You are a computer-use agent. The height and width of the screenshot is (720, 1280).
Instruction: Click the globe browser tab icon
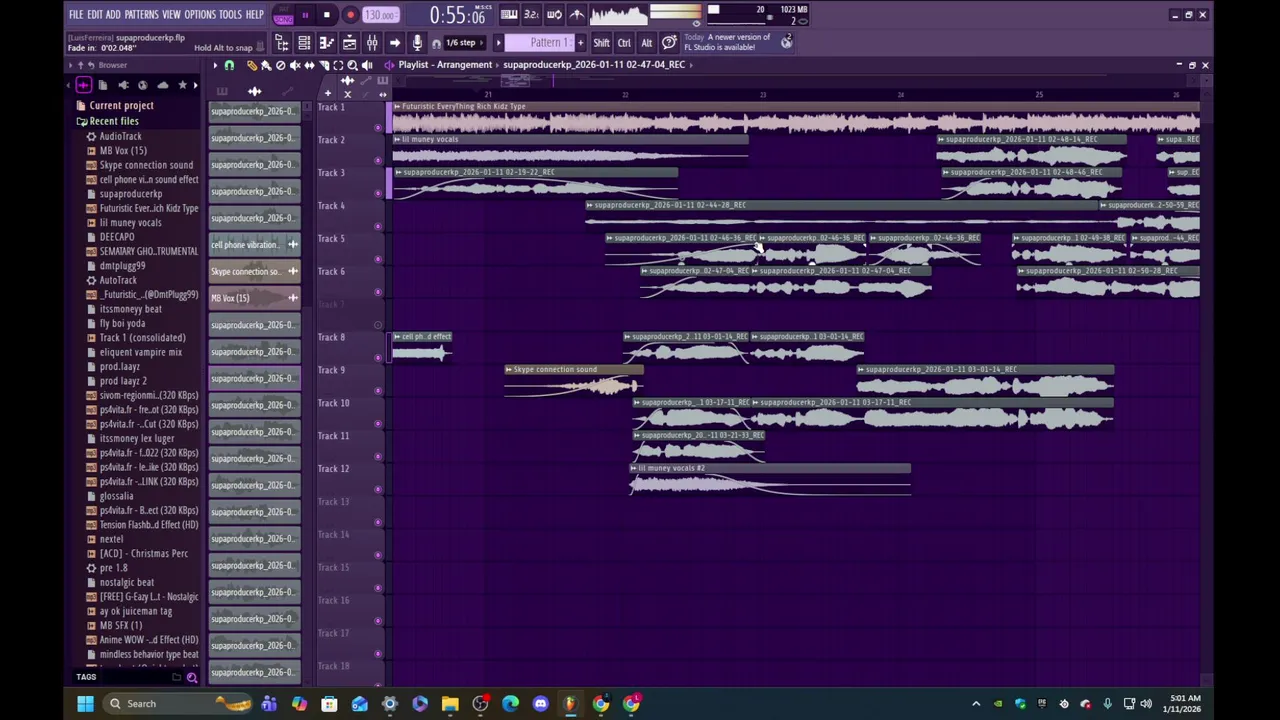143,85
